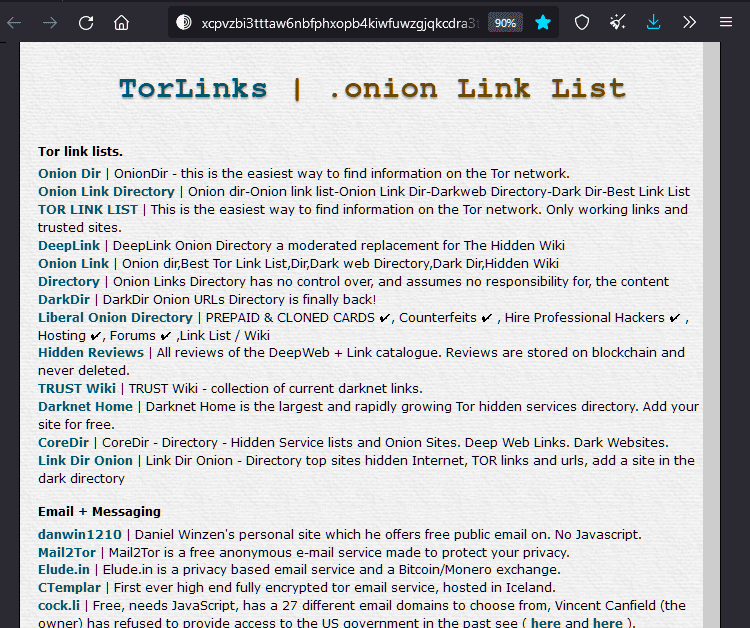Open the Directory link
Screen dimensions: 750x628
[x=69, y=282]
